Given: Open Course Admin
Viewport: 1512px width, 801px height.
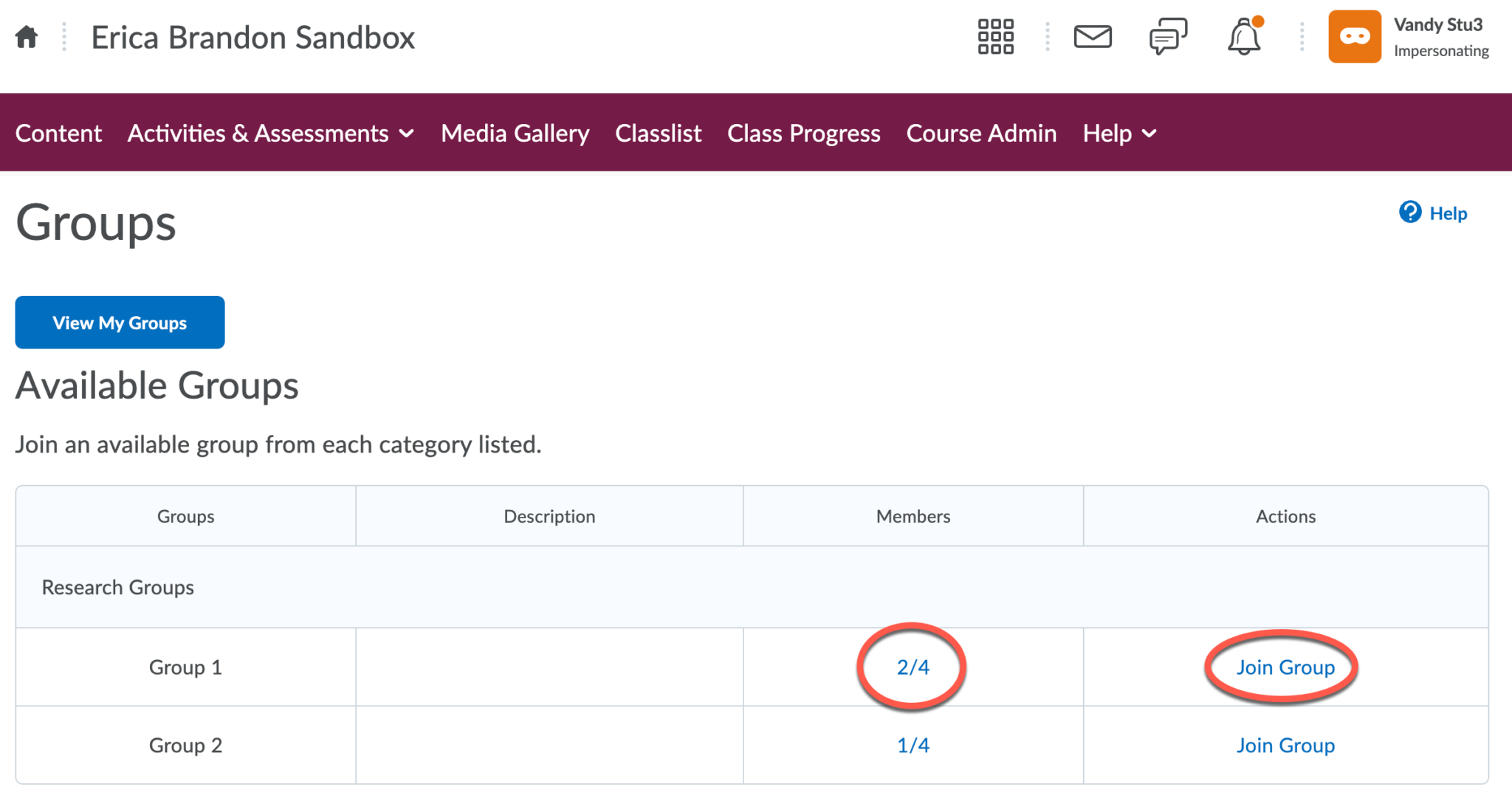Looking at the screenshot, I should tap(981, 134).
